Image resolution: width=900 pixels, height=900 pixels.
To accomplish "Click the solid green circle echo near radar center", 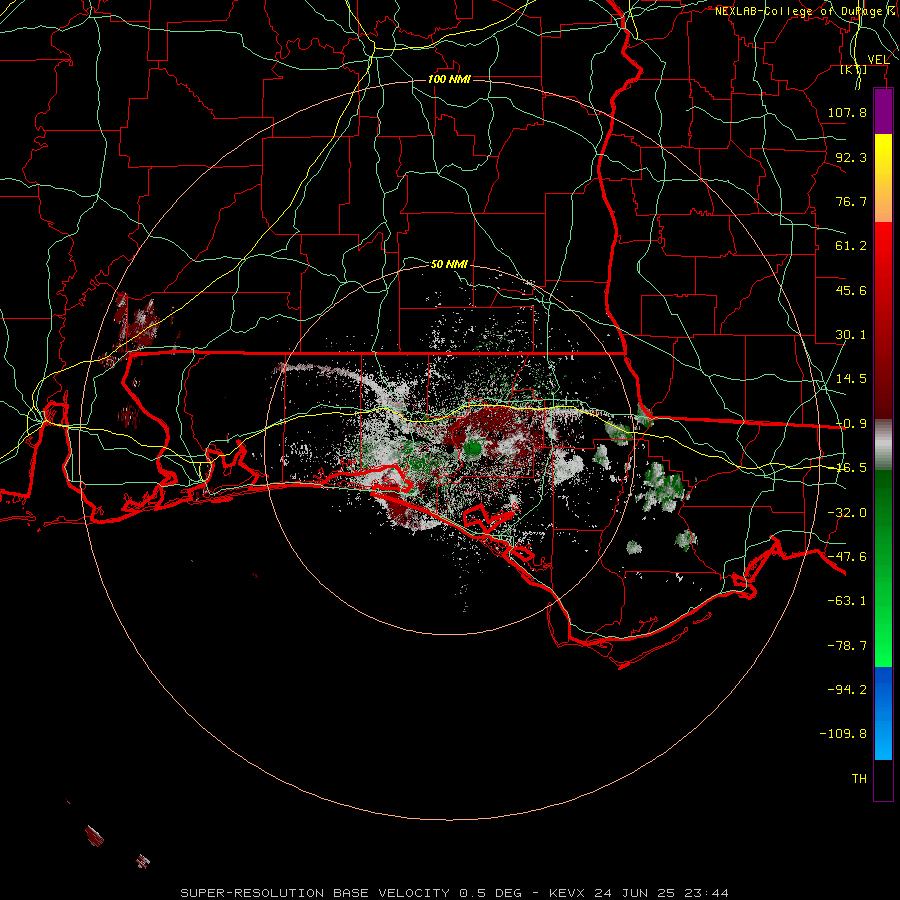I will tap(472, 448).
